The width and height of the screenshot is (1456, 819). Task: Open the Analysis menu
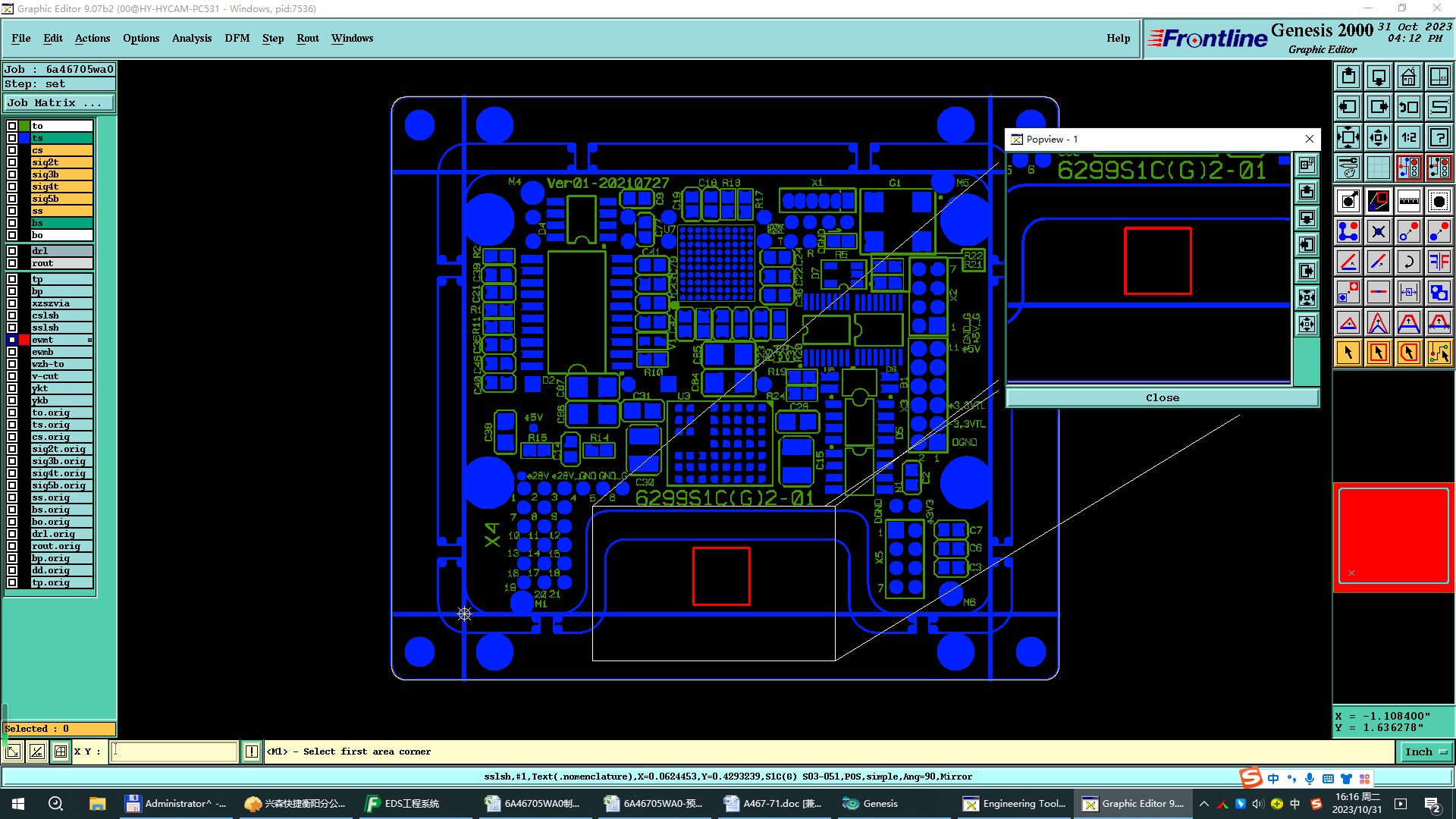pyautogui.click(x=191, y=38)
